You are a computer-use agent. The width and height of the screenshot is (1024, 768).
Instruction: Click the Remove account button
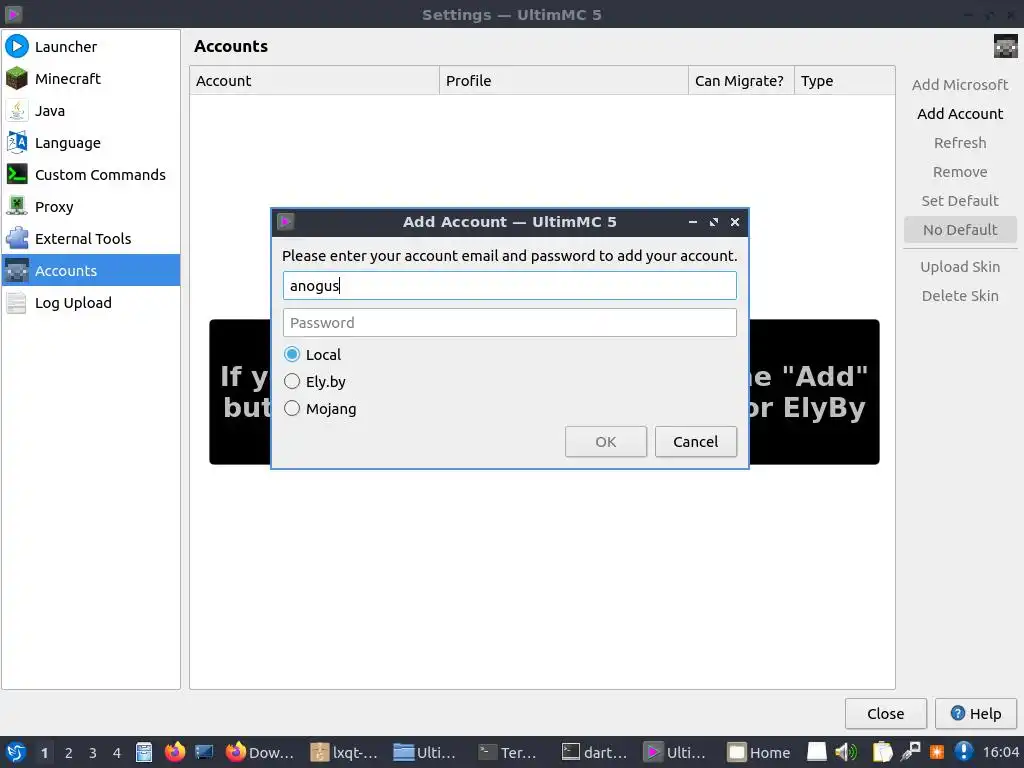pos(960,172)
